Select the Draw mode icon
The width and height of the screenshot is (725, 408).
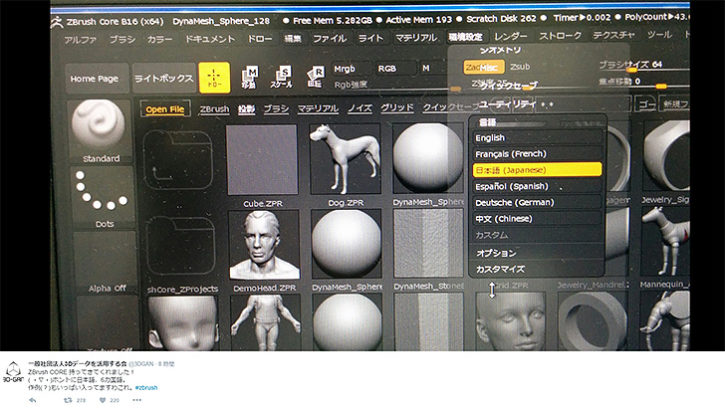214,77
